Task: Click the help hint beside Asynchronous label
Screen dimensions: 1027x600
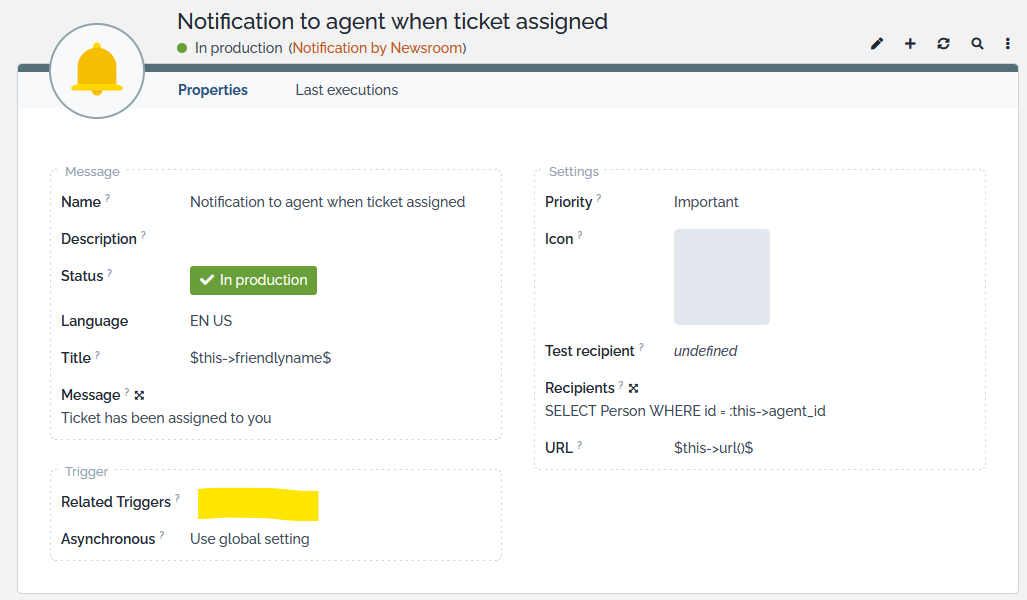Action: click(162, 535)
